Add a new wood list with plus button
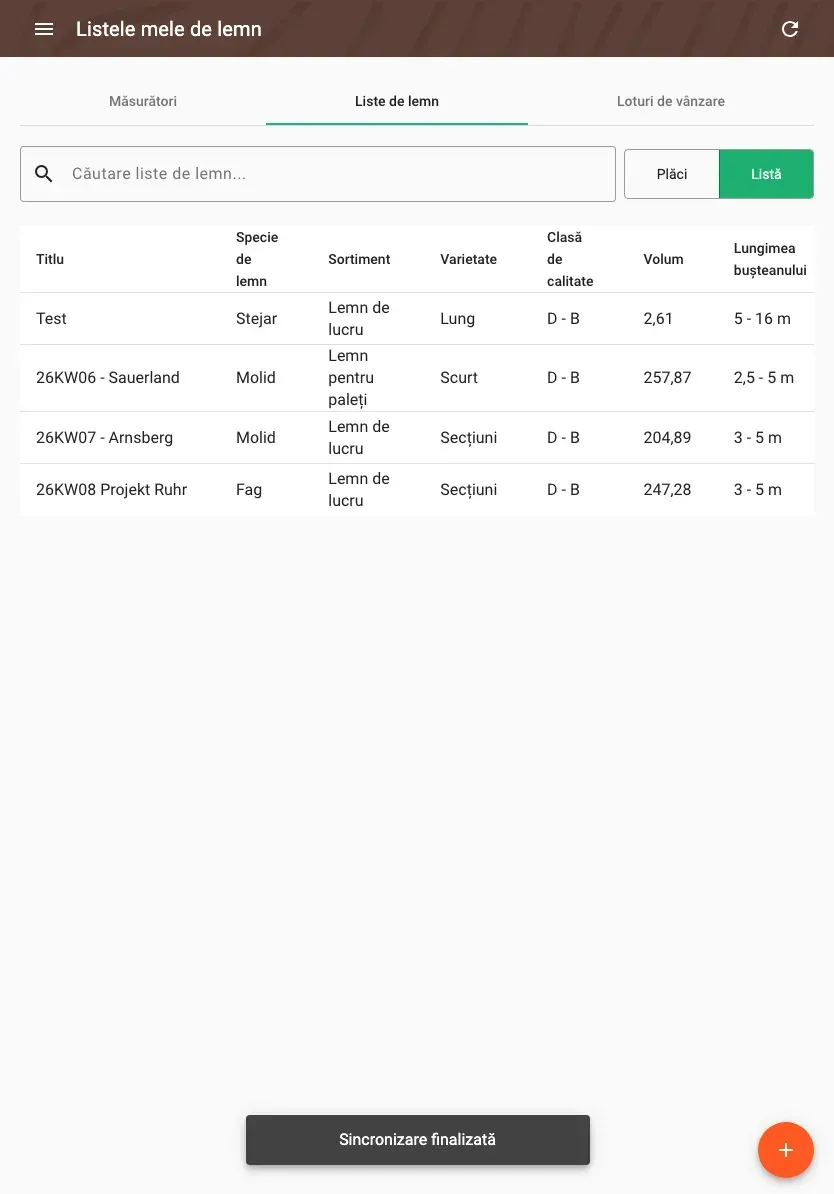Screen dimensions: 834x1194 (x=785, y=1150)
